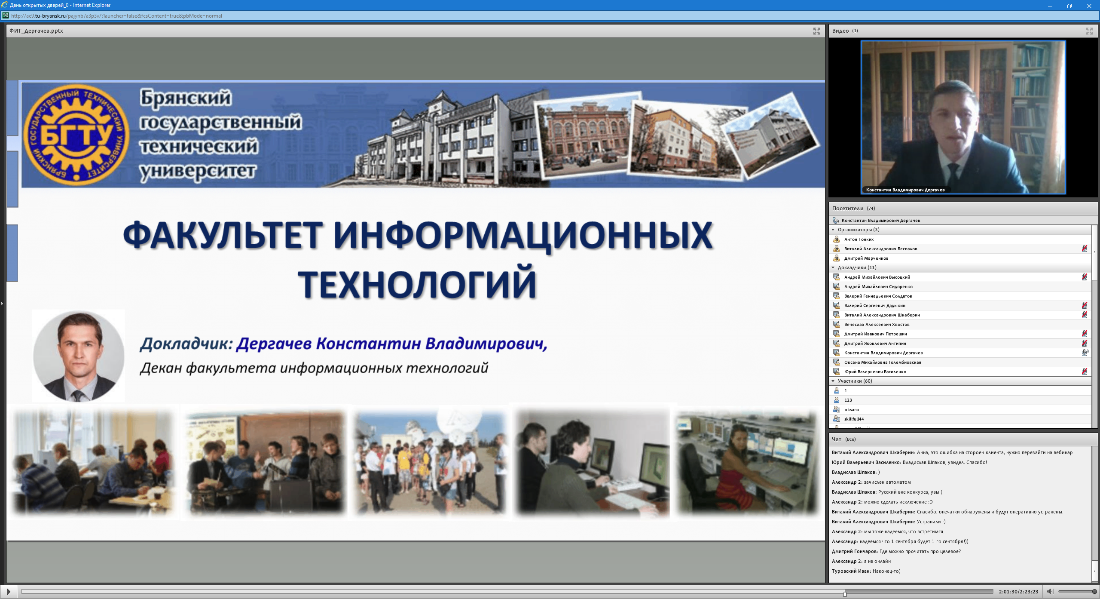Viewport: 1100px width, 602px height.
Task: Click muted mic icon beside Петрешин
Action: 1085,334
